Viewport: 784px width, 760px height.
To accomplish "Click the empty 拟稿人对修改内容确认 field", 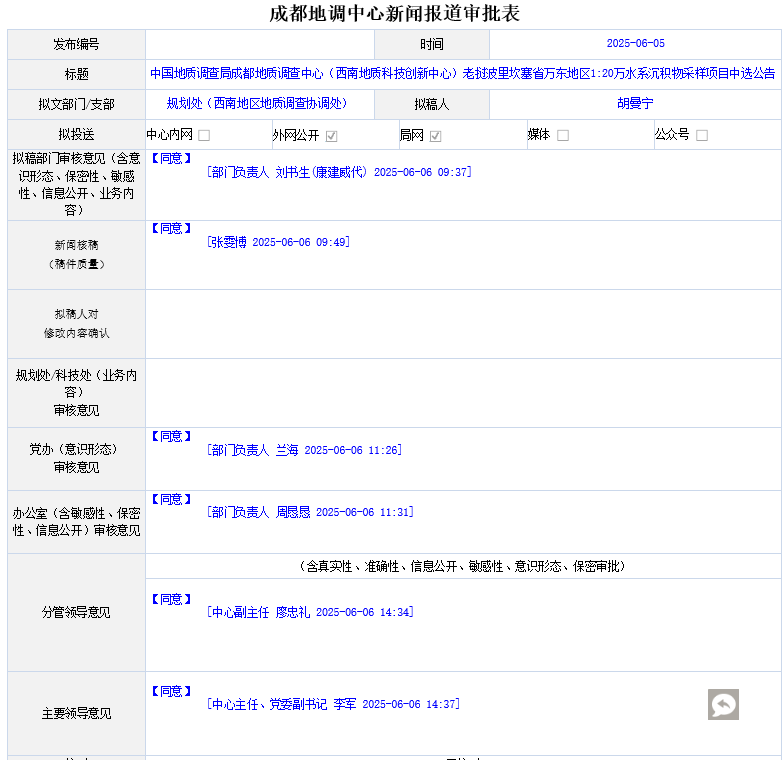I will pos(462,324).
